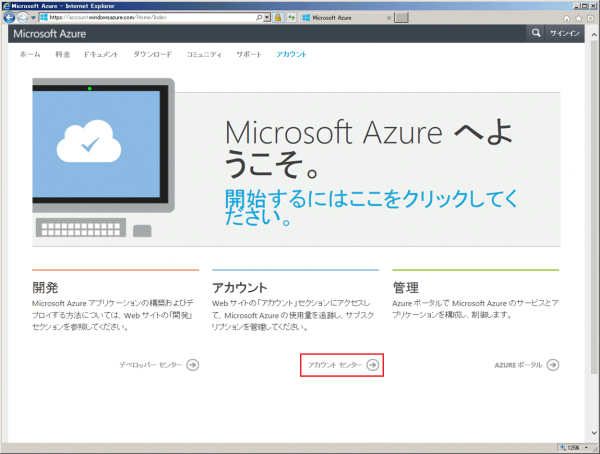Click the security lock icon
This screenshot has width=600, height=454.
point(278,18)
